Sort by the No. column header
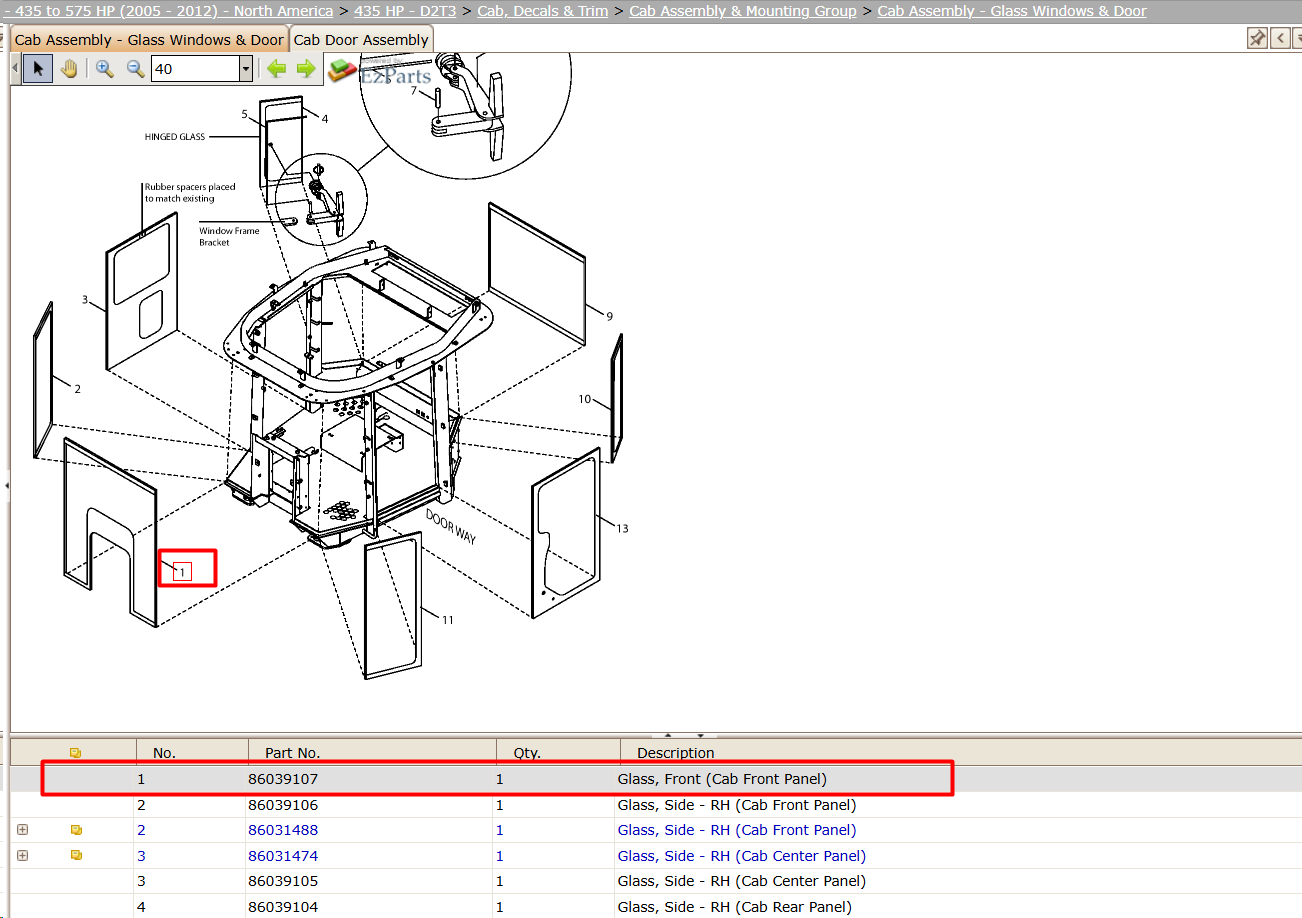 tap(164, 753)
